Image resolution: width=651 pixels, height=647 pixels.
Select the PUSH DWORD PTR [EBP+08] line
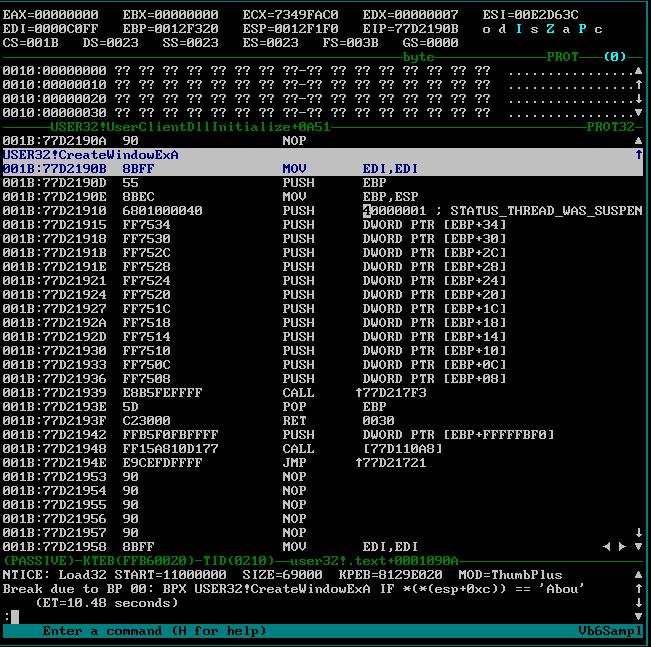click(x=323, y=379)
